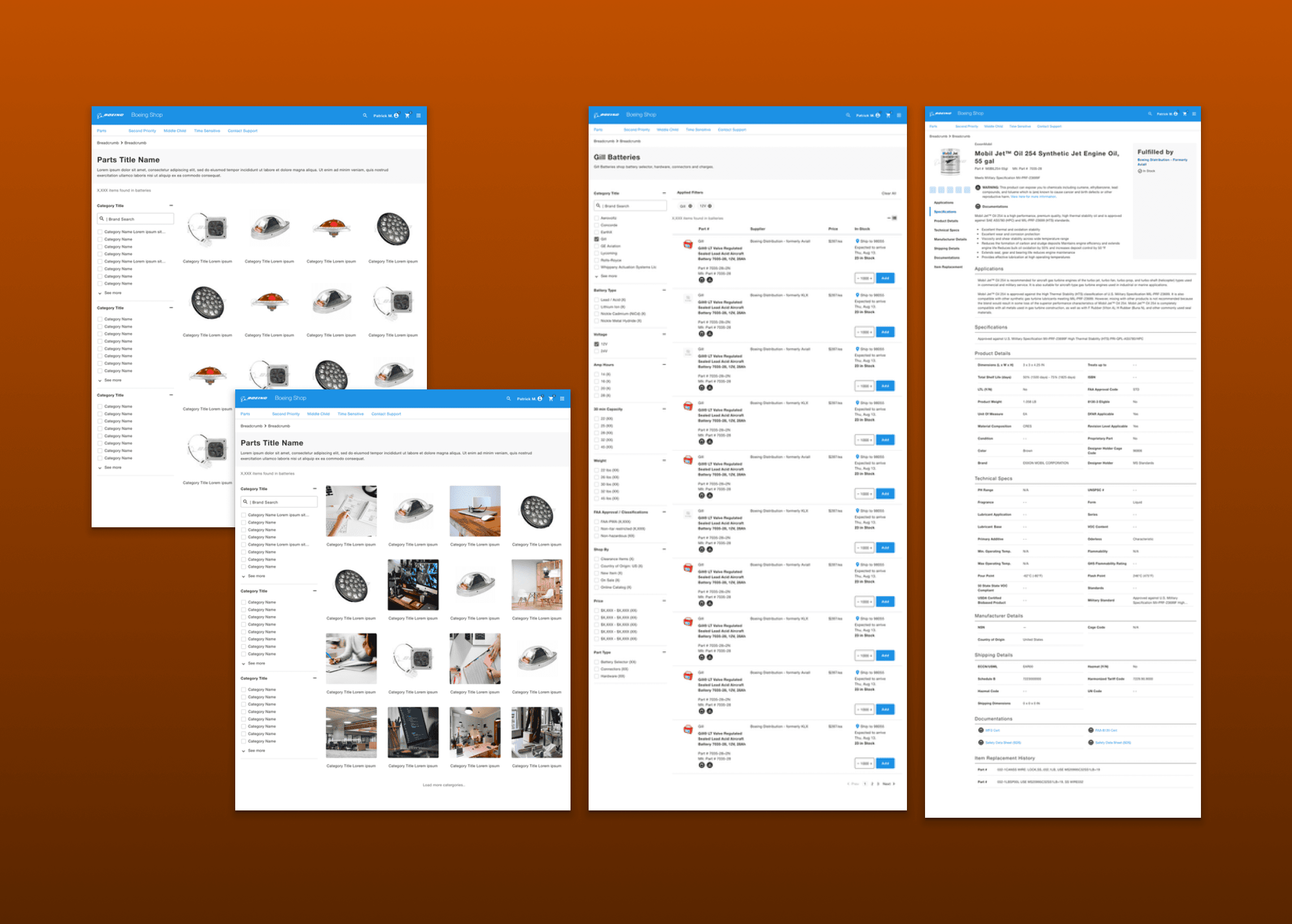Click Clear All next to Applied Filters
The width and height of the screenshot is (1292, 924).
(x=888, y=193)
